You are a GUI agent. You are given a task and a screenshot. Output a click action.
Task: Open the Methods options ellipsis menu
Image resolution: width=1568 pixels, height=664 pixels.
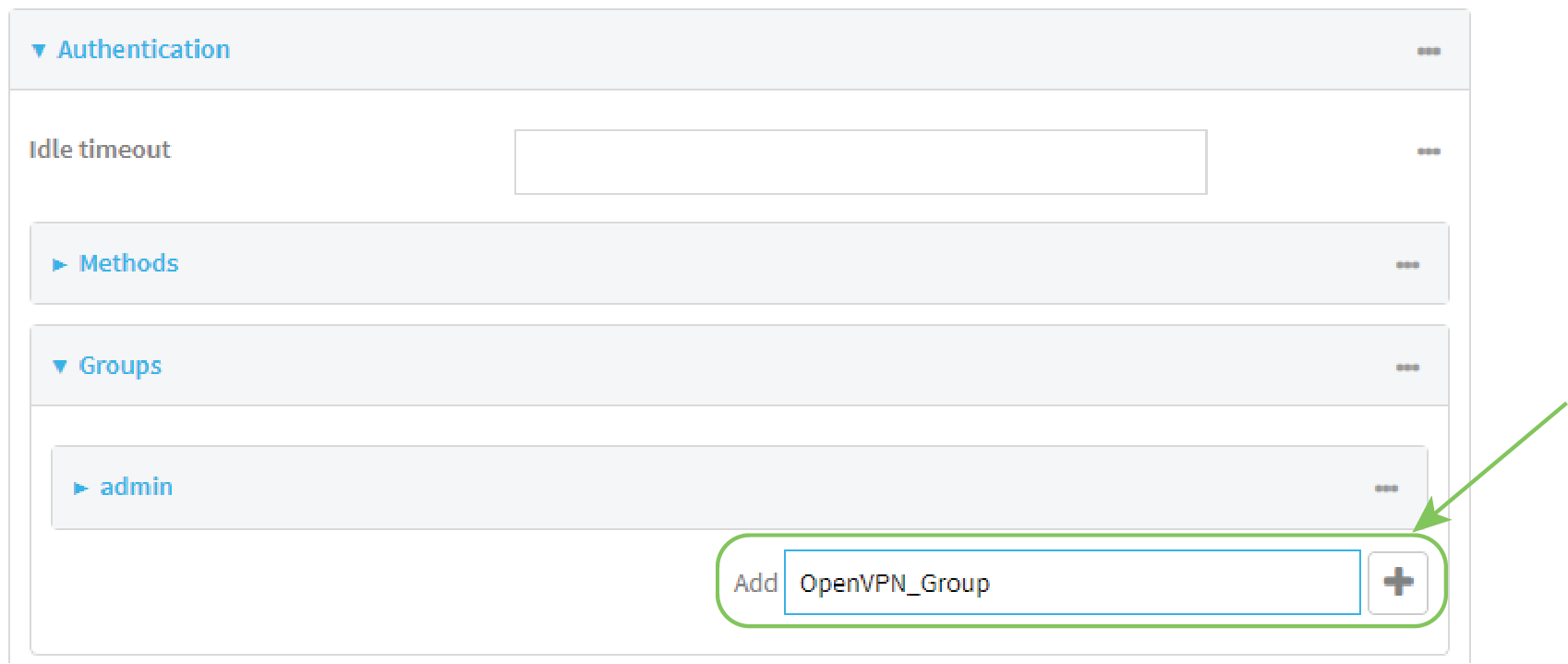coord(1407,265)
